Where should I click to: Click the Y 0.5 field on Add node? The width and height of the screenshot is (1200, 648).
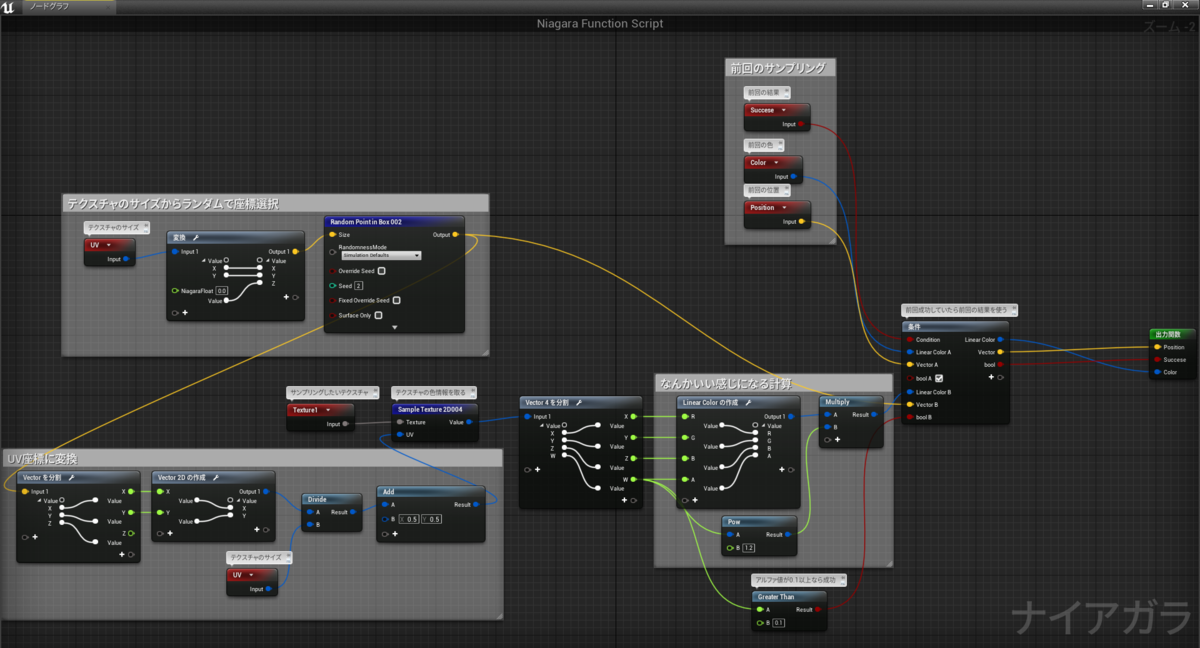click(431, 519)
